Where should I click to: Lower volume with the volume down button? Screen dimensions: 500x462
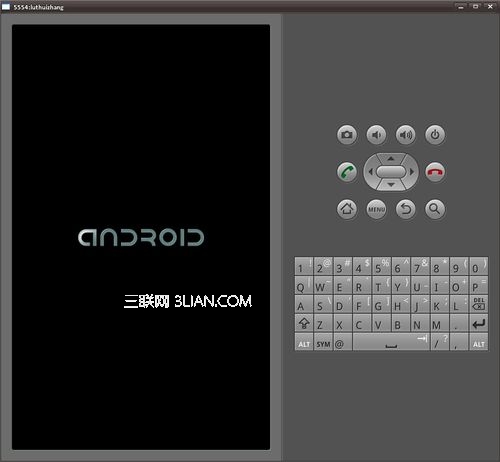(376, 135)
